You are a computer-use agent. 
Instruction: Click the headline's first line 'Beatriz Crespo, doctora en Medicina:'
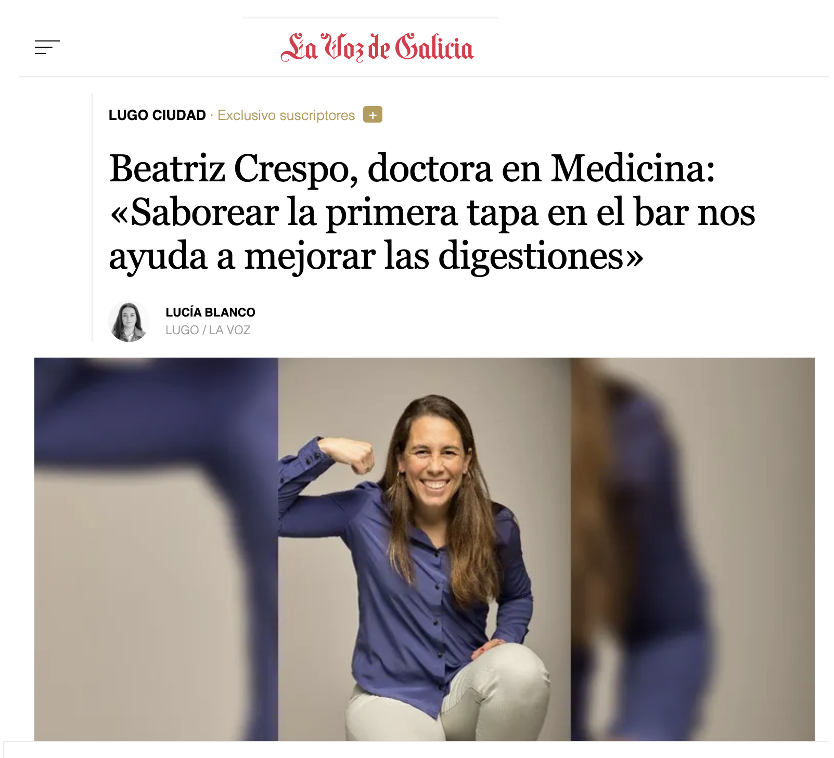tap(412, 169)
